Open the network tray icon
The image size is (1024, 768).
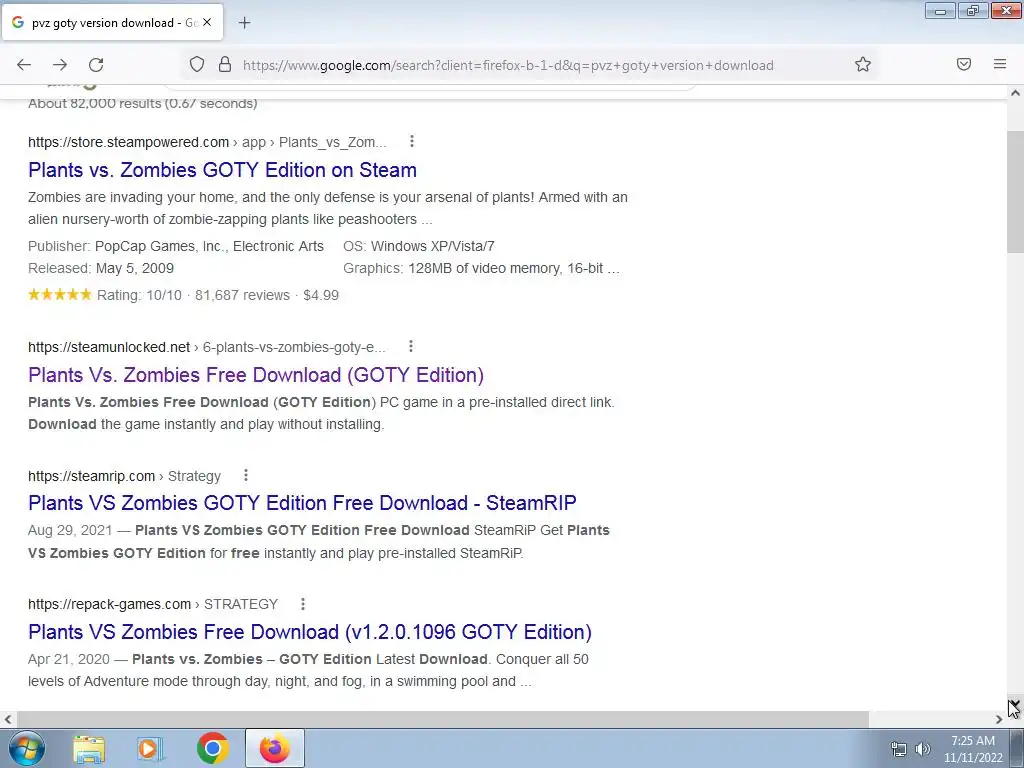(x=899, y=749)
